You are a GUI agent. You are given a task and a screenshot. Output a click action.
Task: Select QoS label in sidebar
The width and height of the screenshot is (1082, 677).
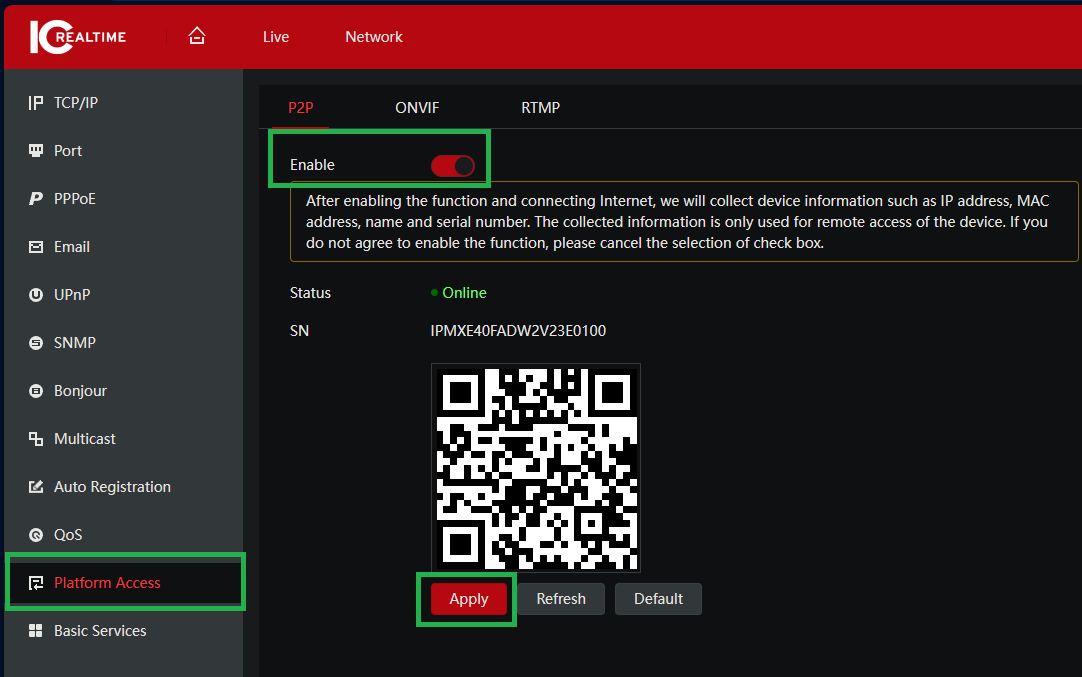[x=68, y=535]
